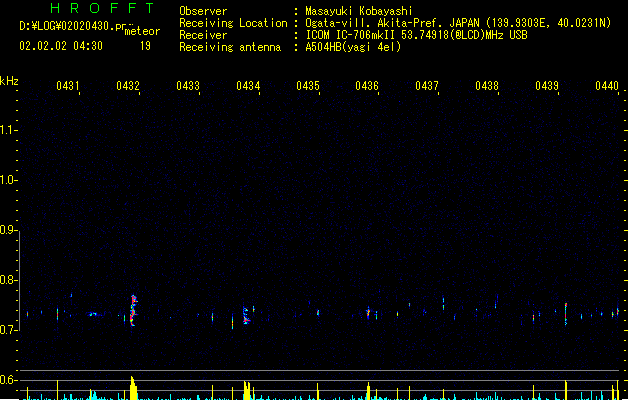Click the 0432 time marker

click(128, 86)
